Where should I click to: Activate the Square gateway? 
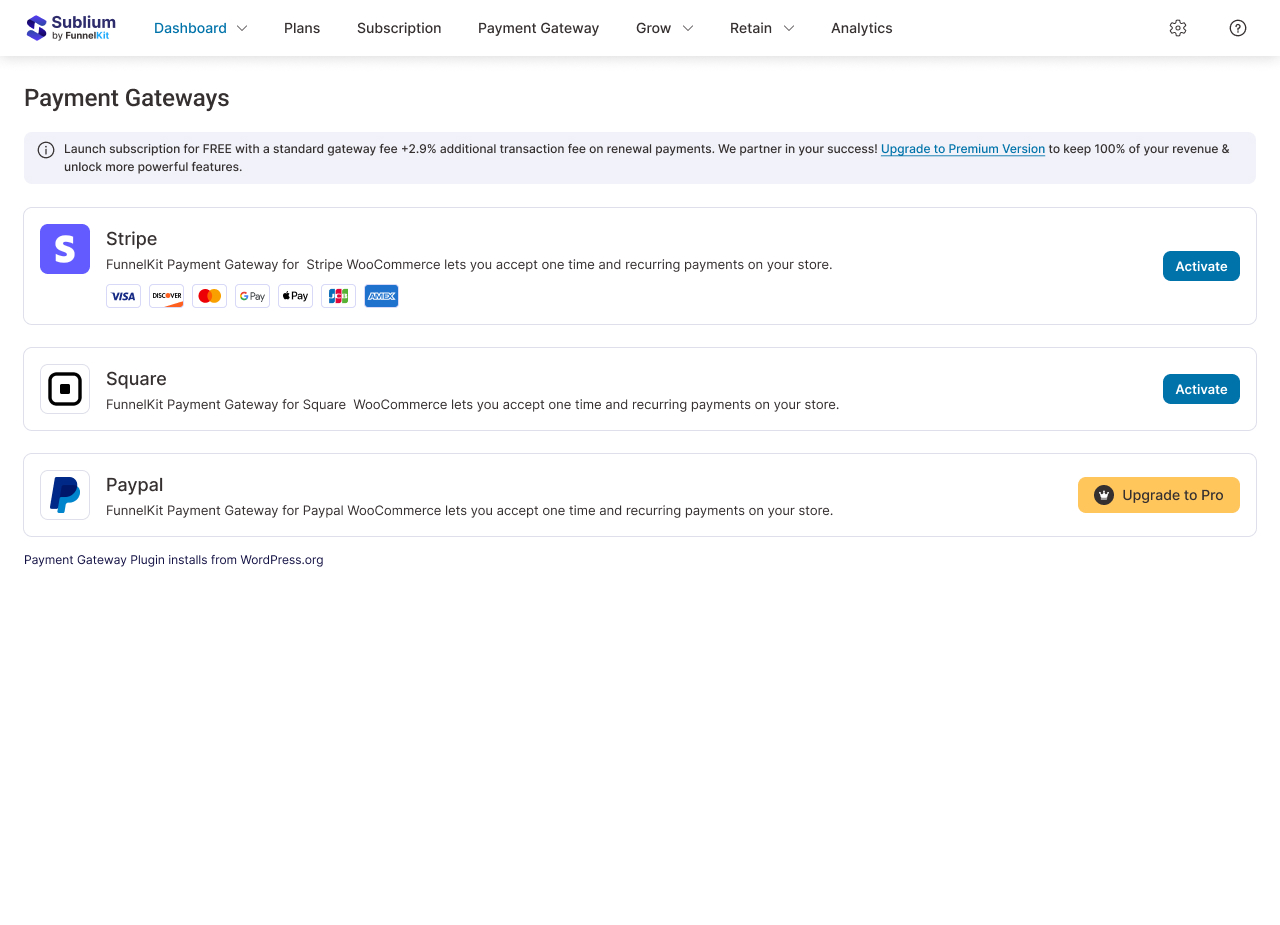coord(1201,389)
